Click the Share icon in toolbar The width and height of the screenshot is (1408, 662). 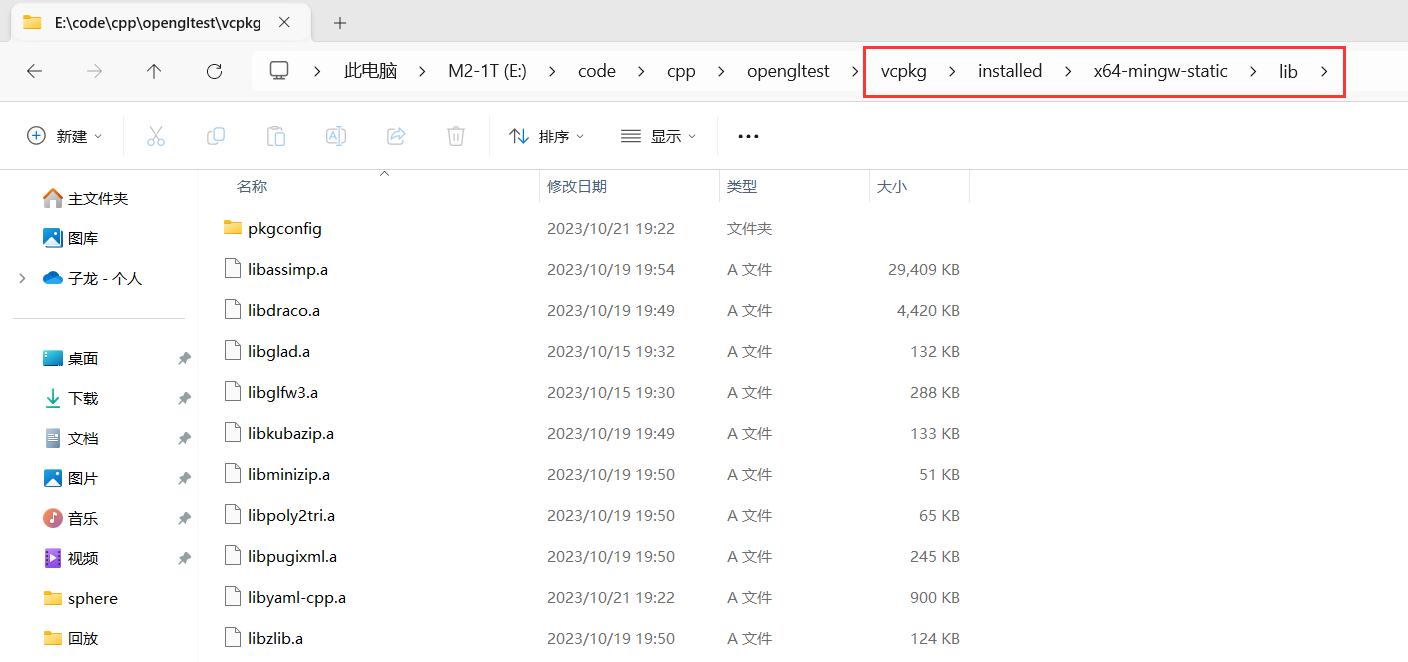[396, 136]
